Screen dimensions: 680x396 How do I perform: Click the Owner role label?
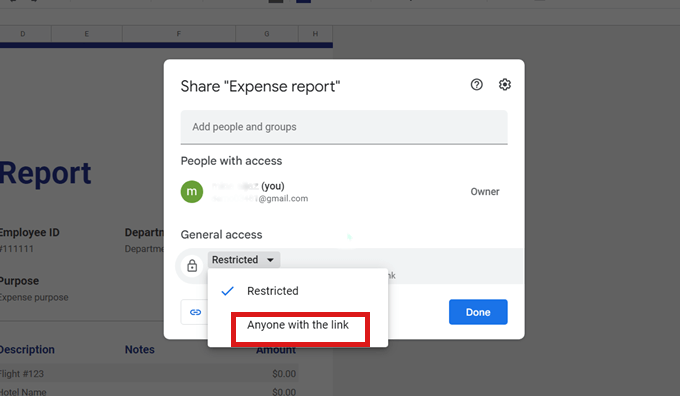click(x=485, y=192)
